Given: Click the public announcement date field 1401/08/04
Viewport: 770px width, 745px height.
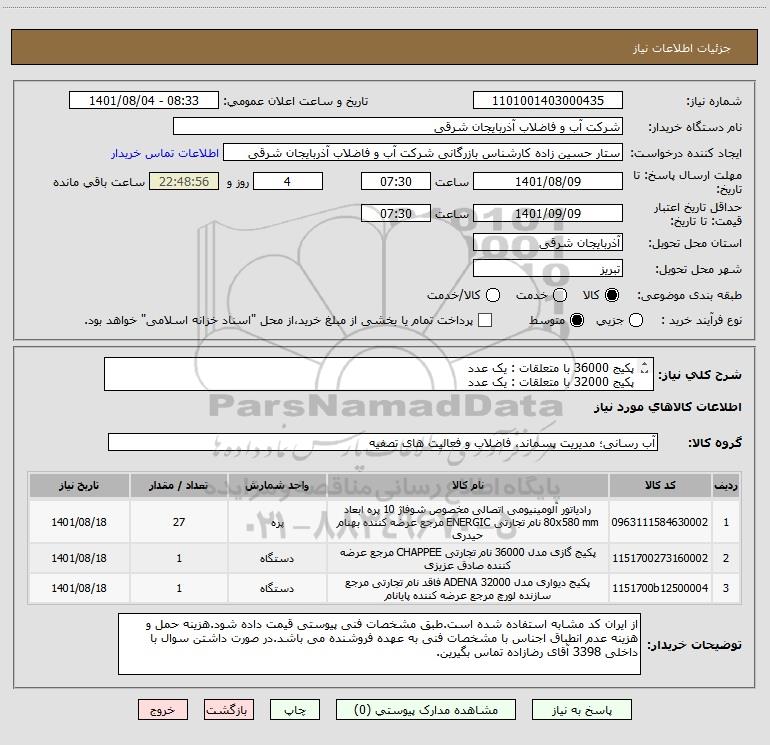Looking at the screenshot, I should [x=144, y=100].
